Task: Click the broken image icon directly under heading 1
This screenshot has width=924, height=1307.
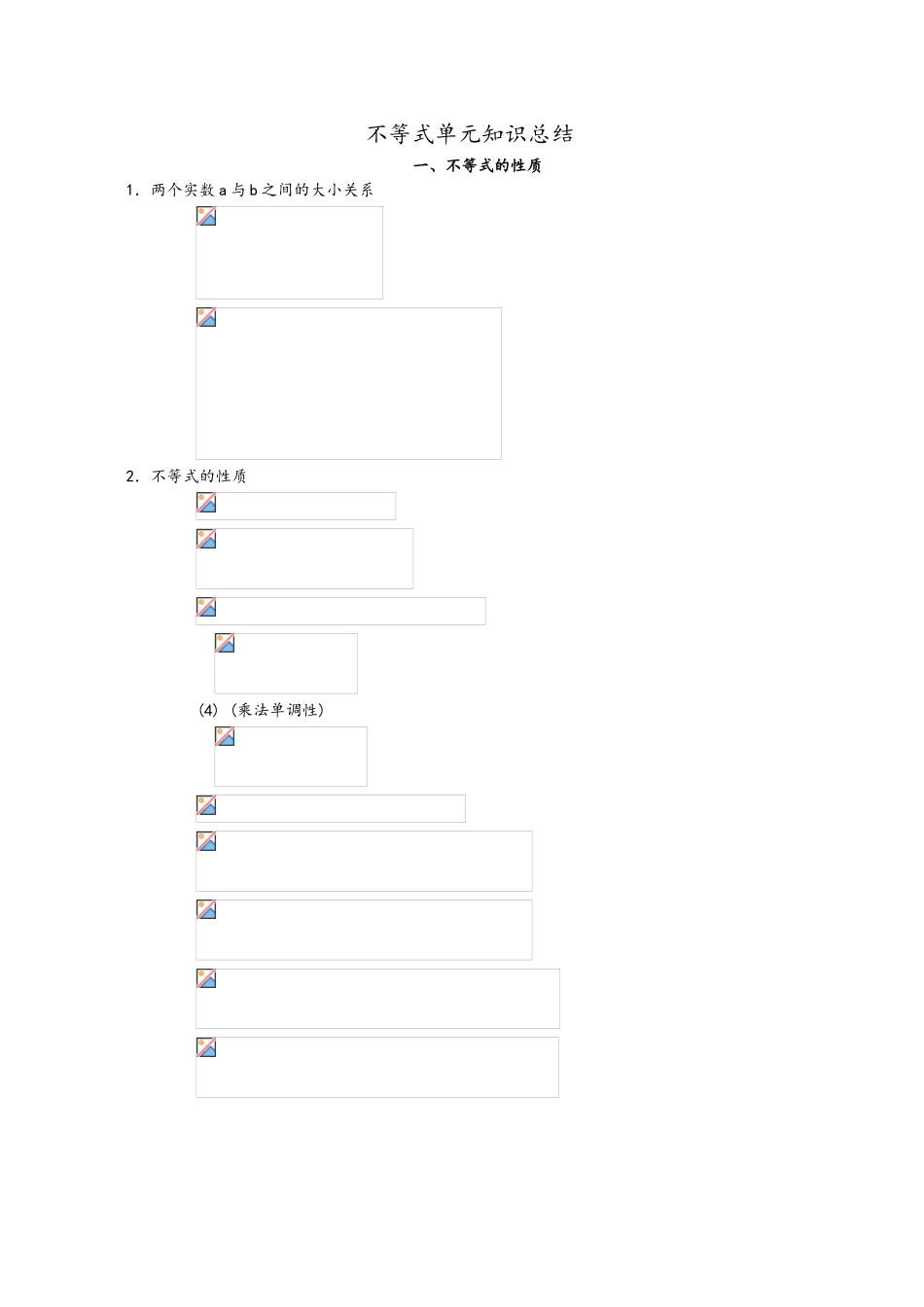Action: click(x=206, y=216)
